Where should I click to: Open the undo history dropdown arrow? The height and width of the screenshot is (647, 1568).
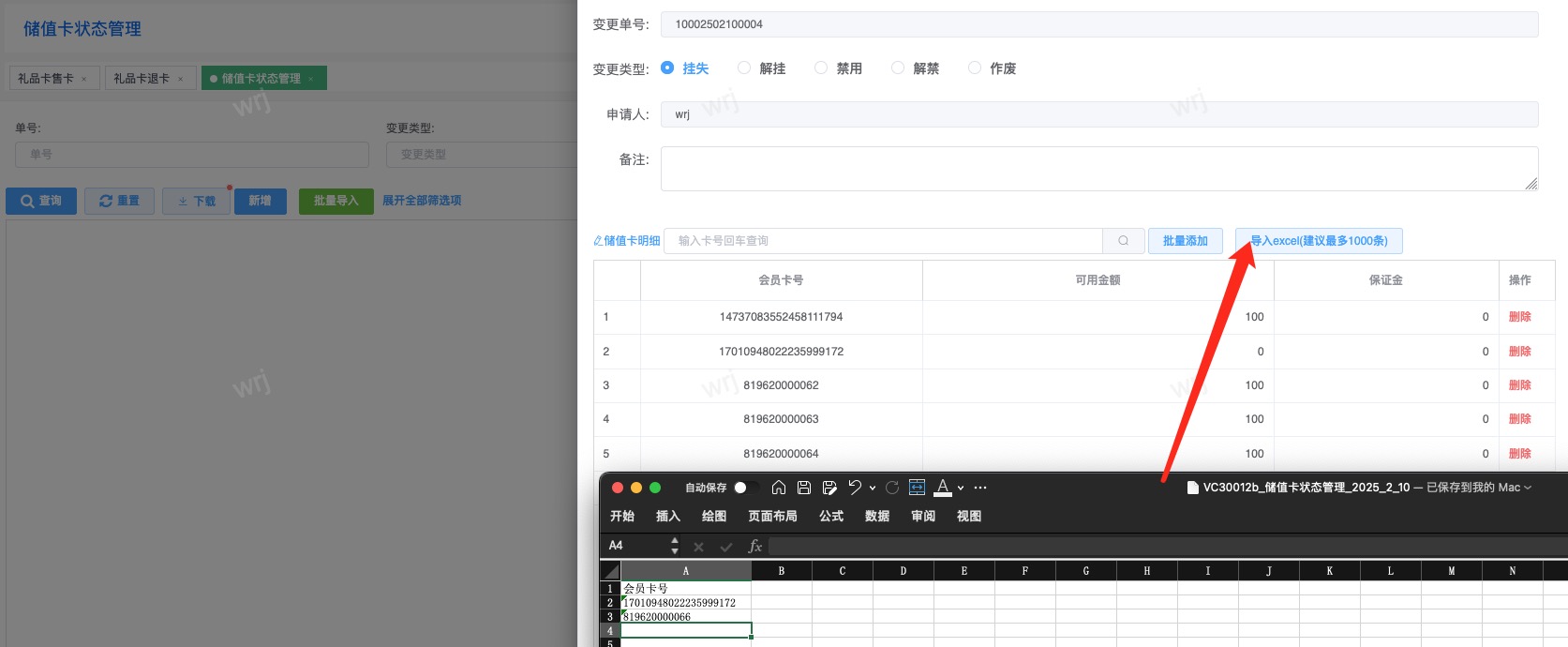tap(873, 489)
